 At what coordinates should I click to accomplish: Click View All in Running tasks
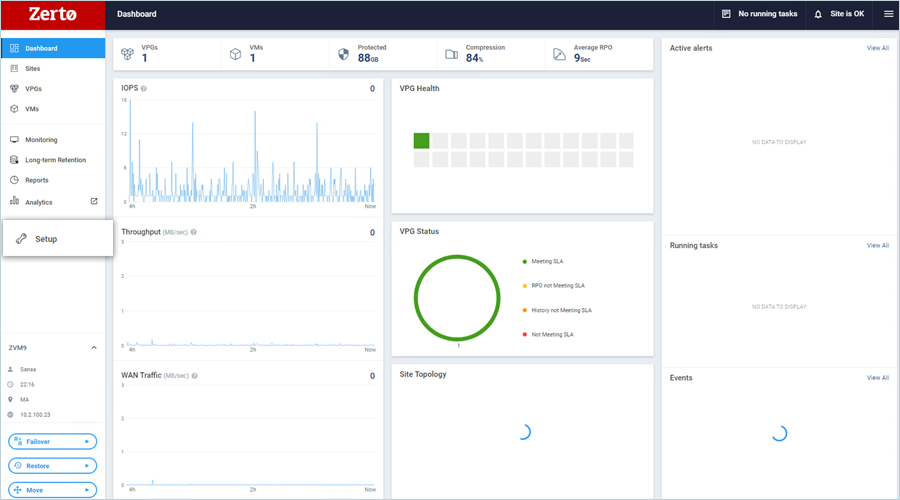(877, 245)
